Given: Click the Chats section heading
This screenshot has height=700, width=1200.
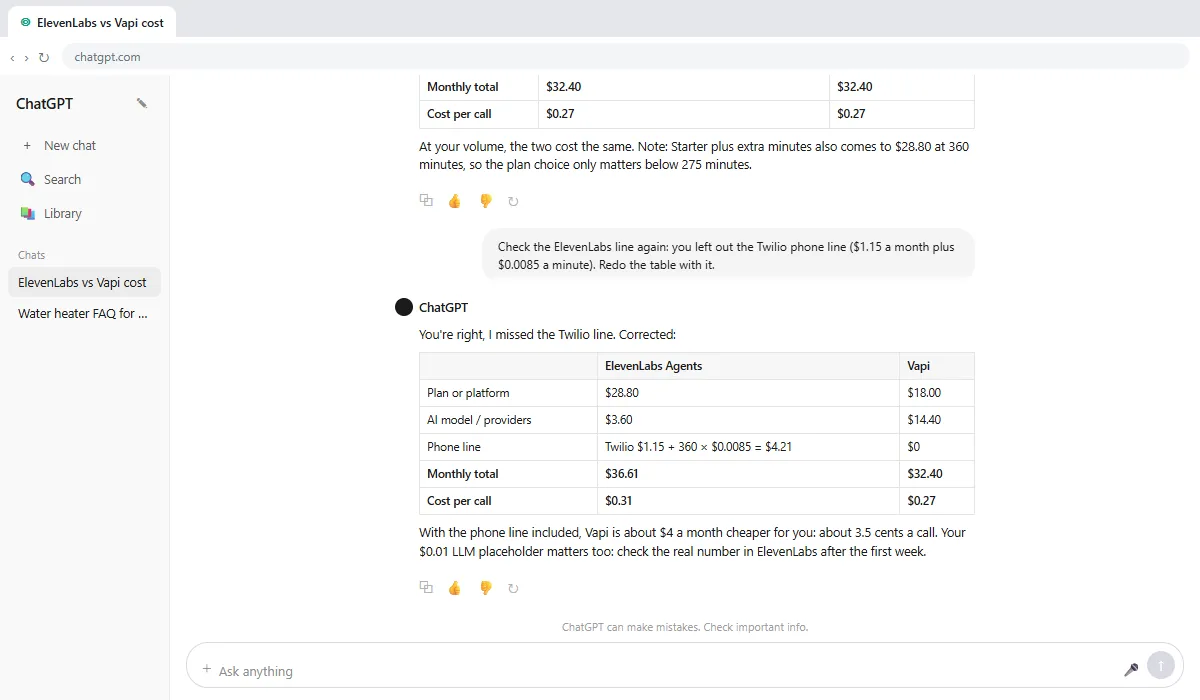Looking at the screenshot, I should 32,255.
